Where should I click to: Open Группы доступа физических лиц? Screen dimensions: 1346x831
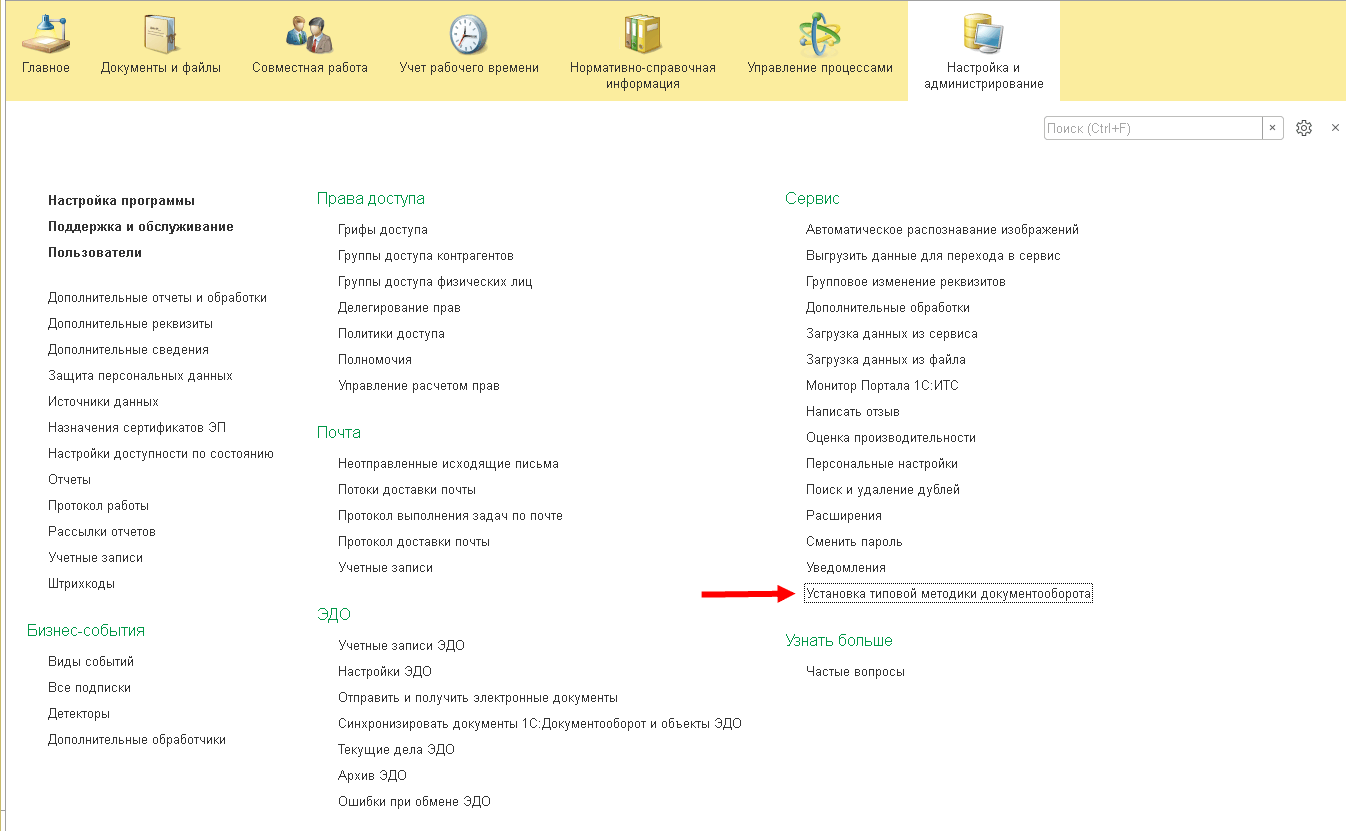point(435,282)
